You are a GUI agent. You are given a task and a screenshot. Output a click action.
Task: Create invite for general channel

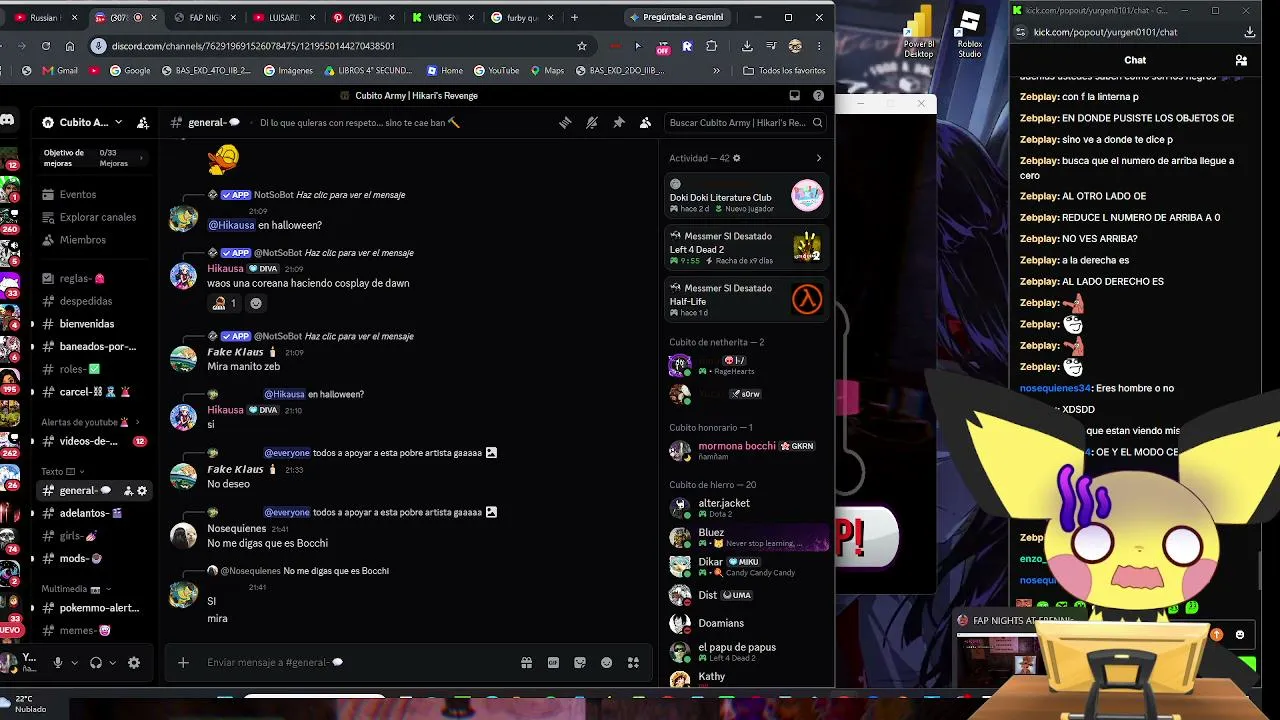pos(128,491)
